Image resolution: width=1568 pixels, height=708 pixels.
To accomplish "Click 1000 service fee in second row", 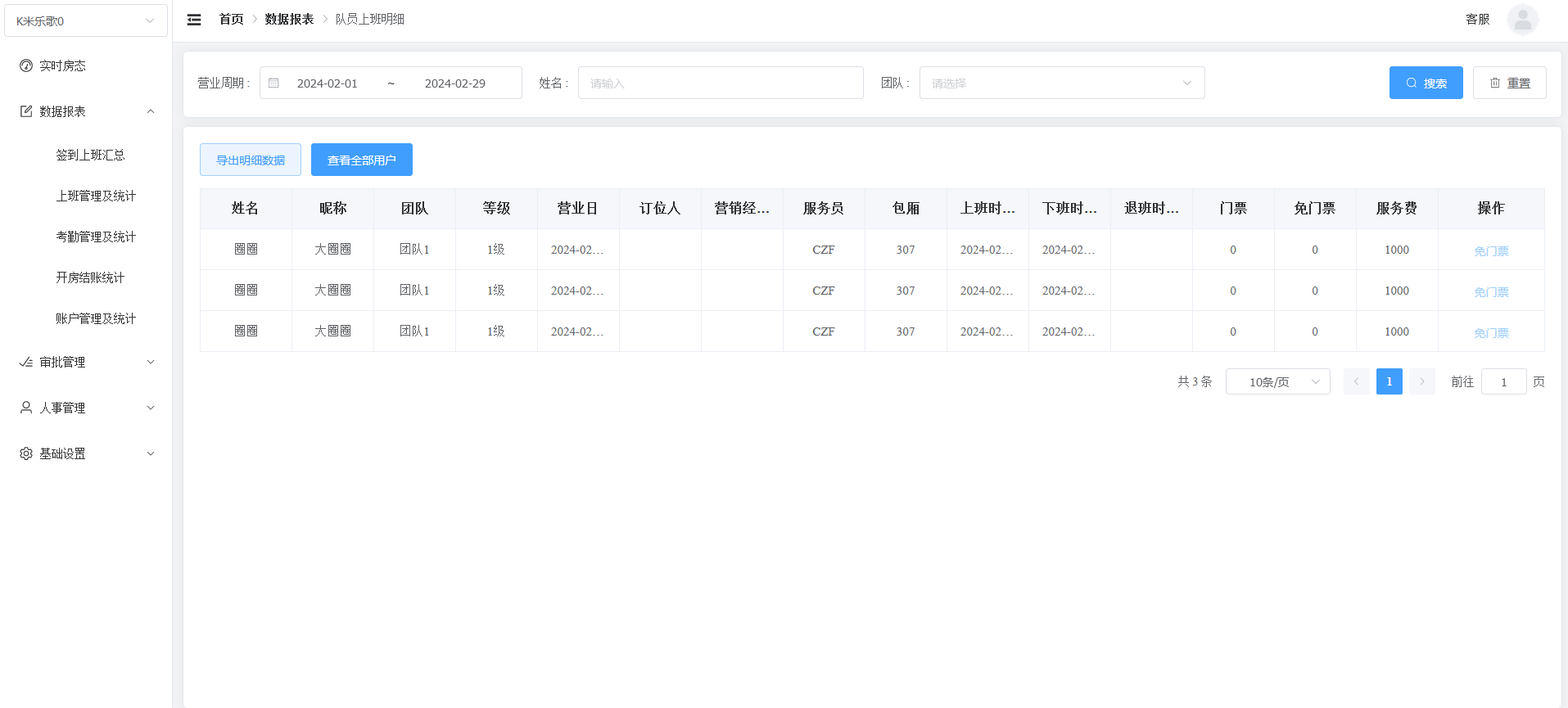I will 1397,291.
